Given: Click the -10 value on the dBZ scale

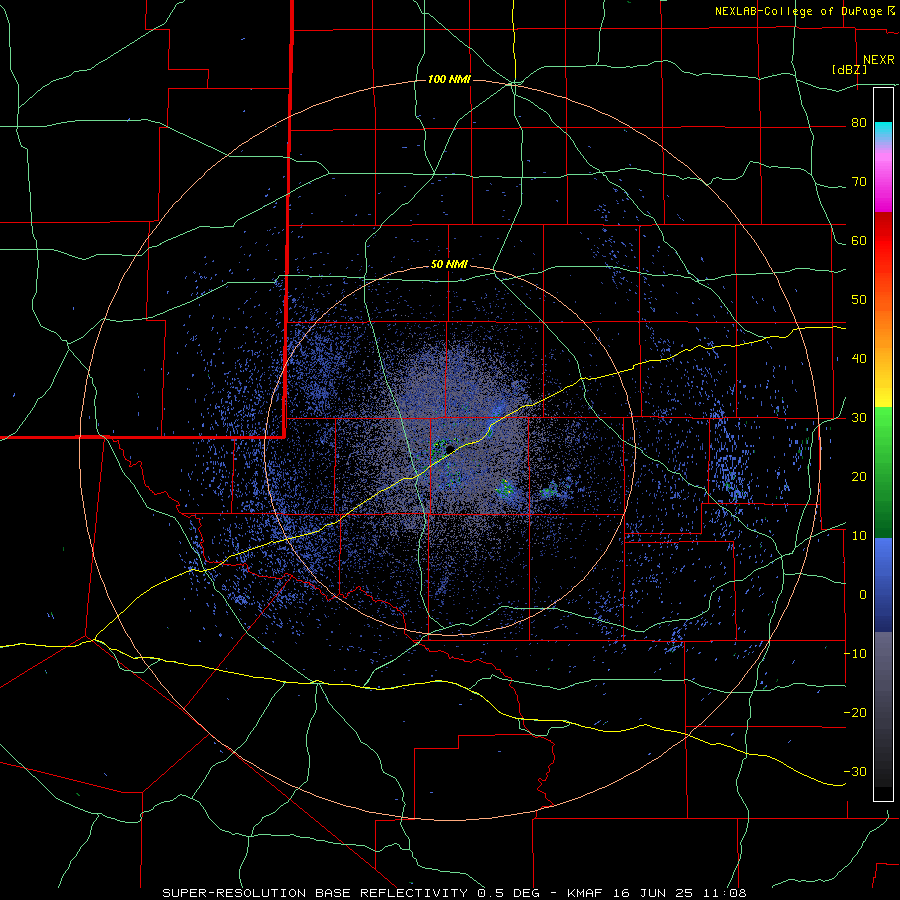Looking at the screenshot, I should pyautogui.click(x=855, y=654).
